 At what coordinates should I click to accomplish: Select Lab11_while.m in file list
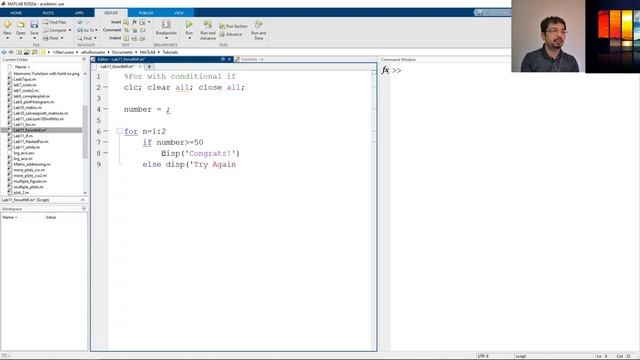click(27, 147)
